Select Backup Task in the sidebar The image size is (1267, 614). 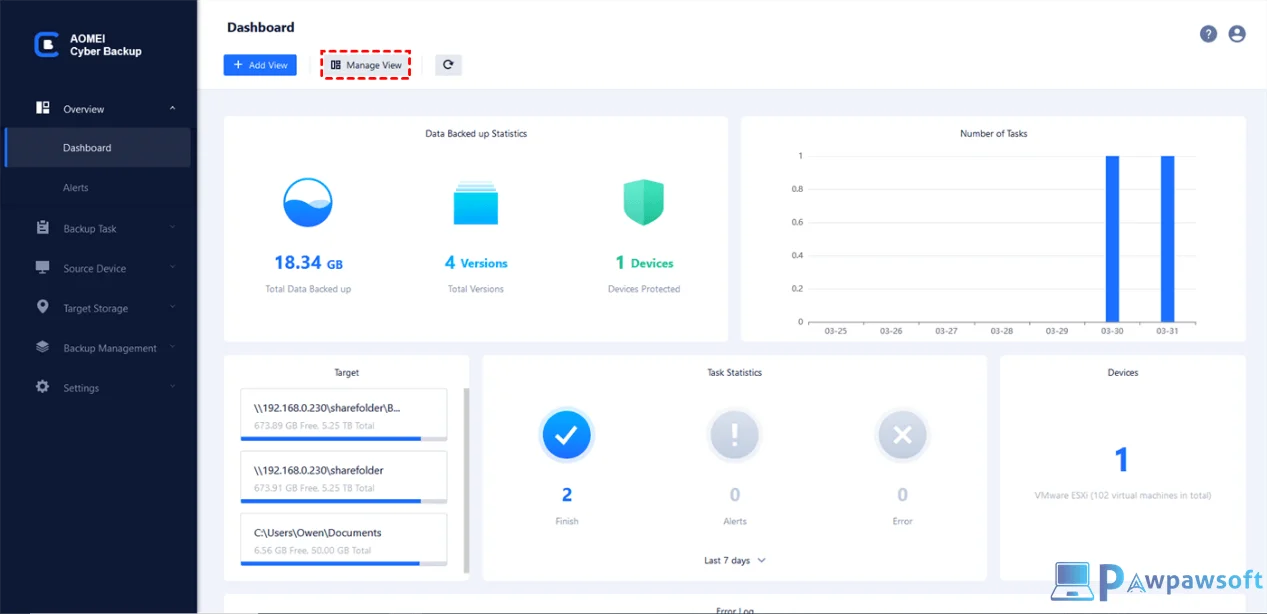90,229
